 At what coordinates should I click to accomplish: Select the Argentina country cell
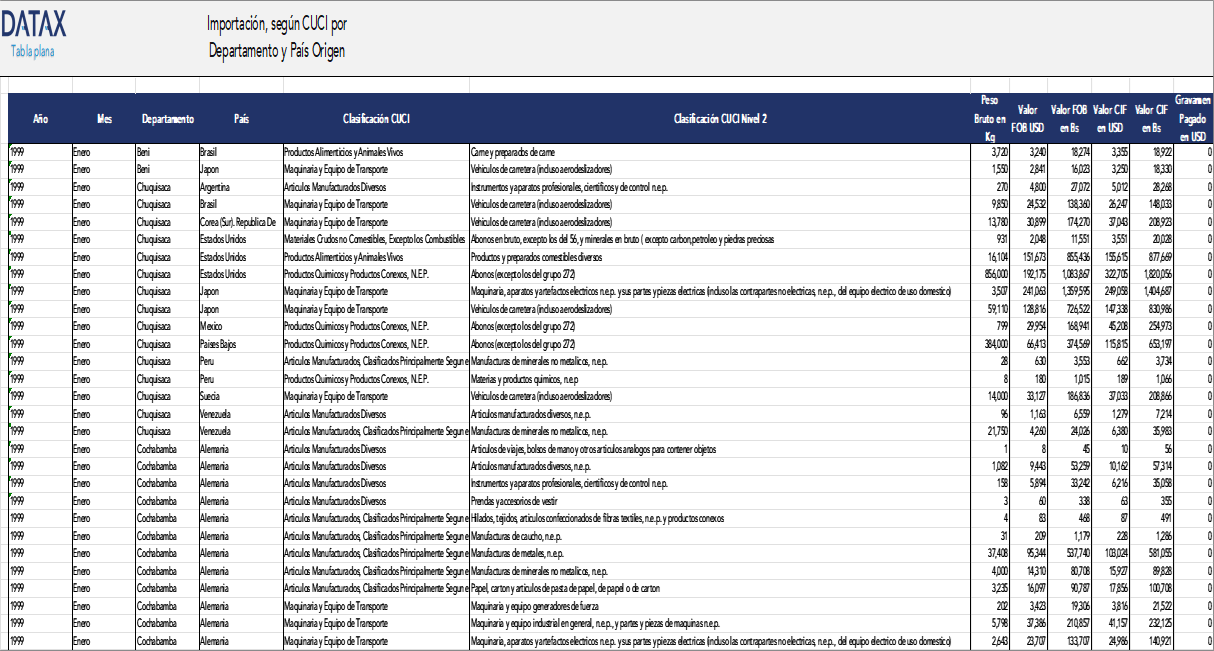(x=219, y=185)
